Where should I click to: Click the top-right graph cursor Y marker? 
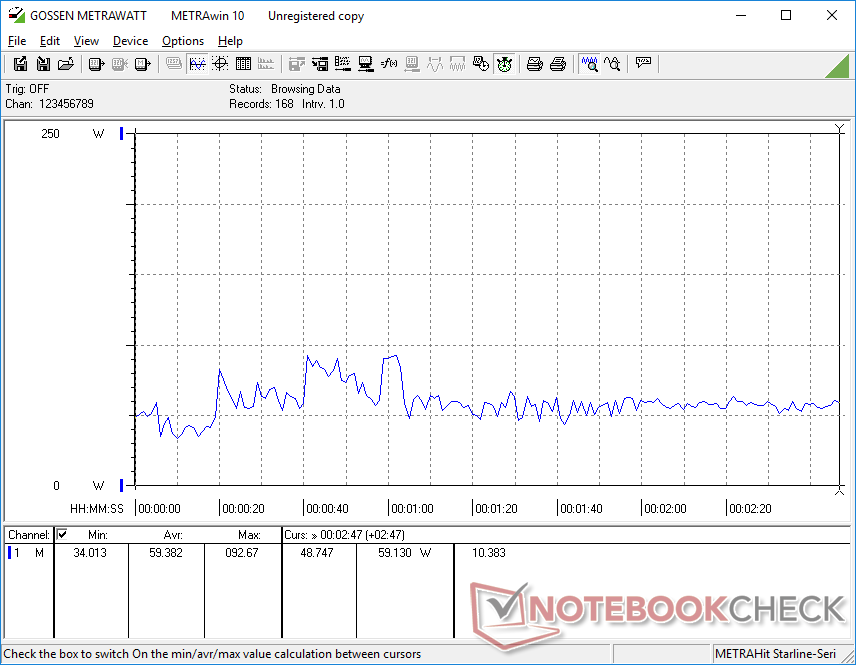[840, 129]
